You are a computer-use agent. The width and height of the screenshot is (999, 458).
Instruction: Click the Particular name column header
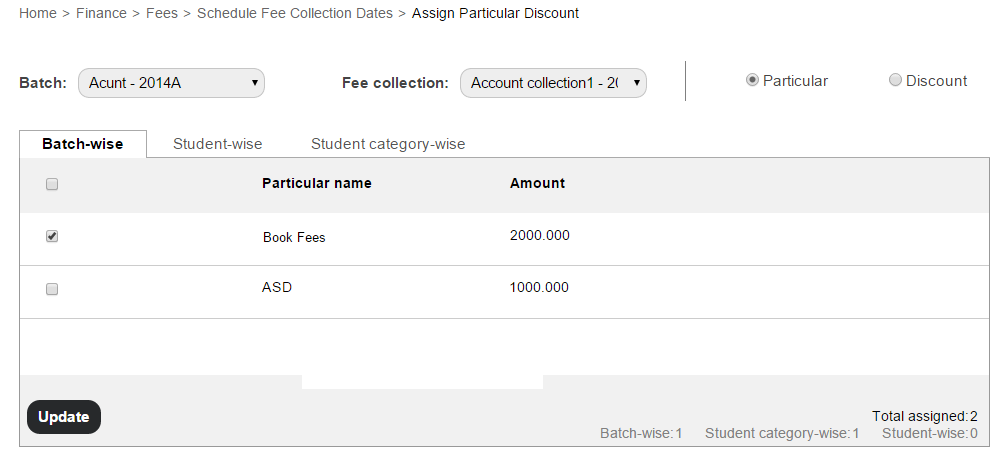[316, 184]
